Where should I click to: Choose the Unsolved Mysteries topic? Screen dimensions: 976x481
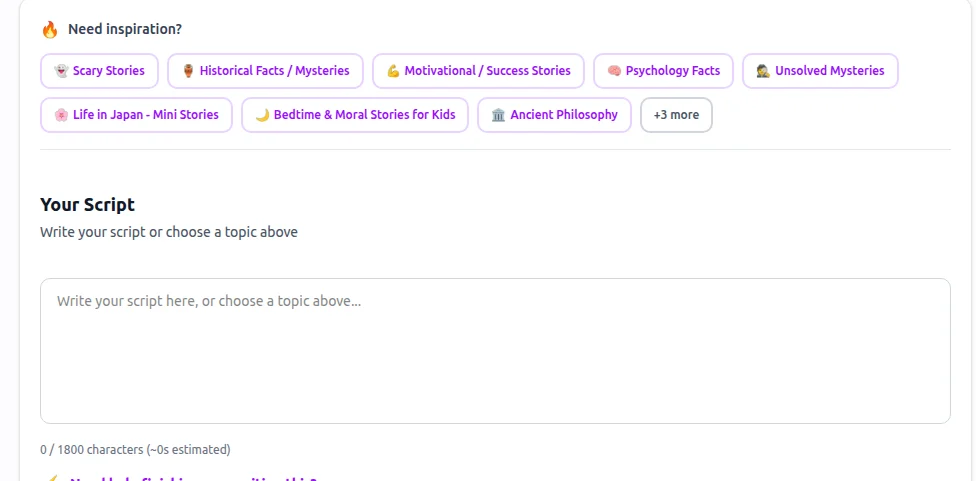820,71
